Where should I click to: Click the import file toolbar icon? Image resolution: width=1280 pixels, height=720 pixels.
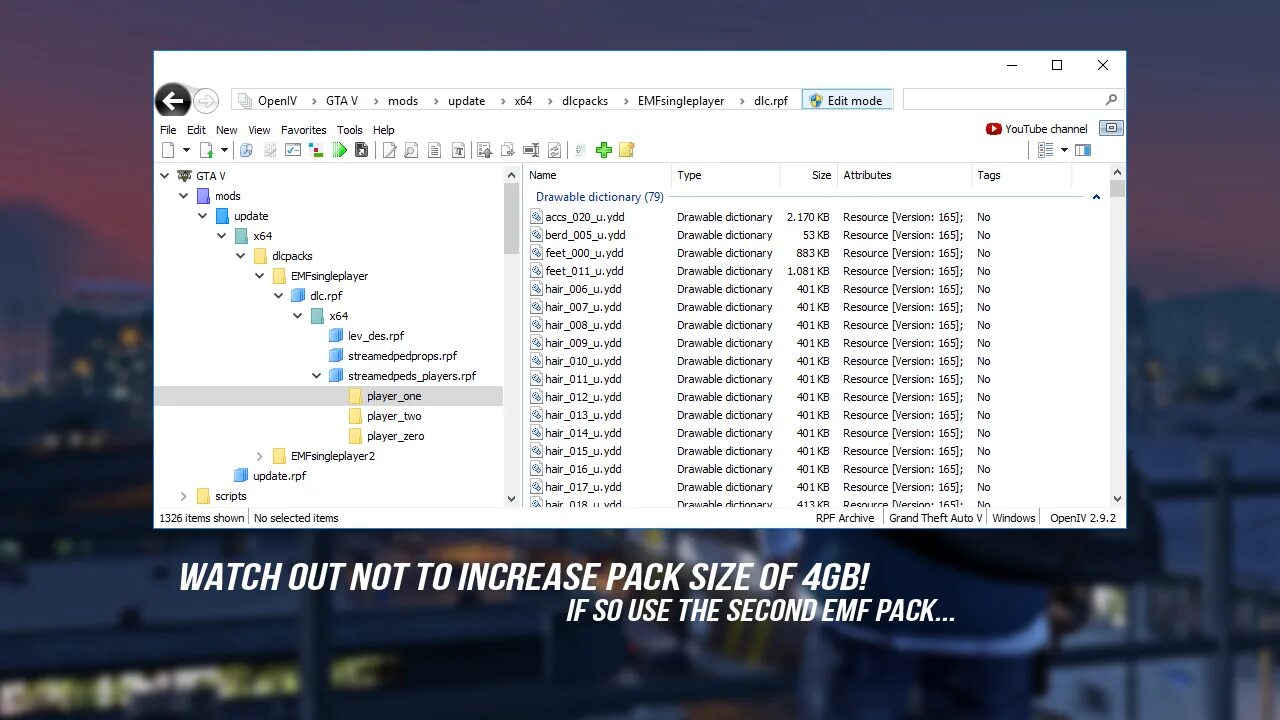pyautogui.click(x=206, y=150)
